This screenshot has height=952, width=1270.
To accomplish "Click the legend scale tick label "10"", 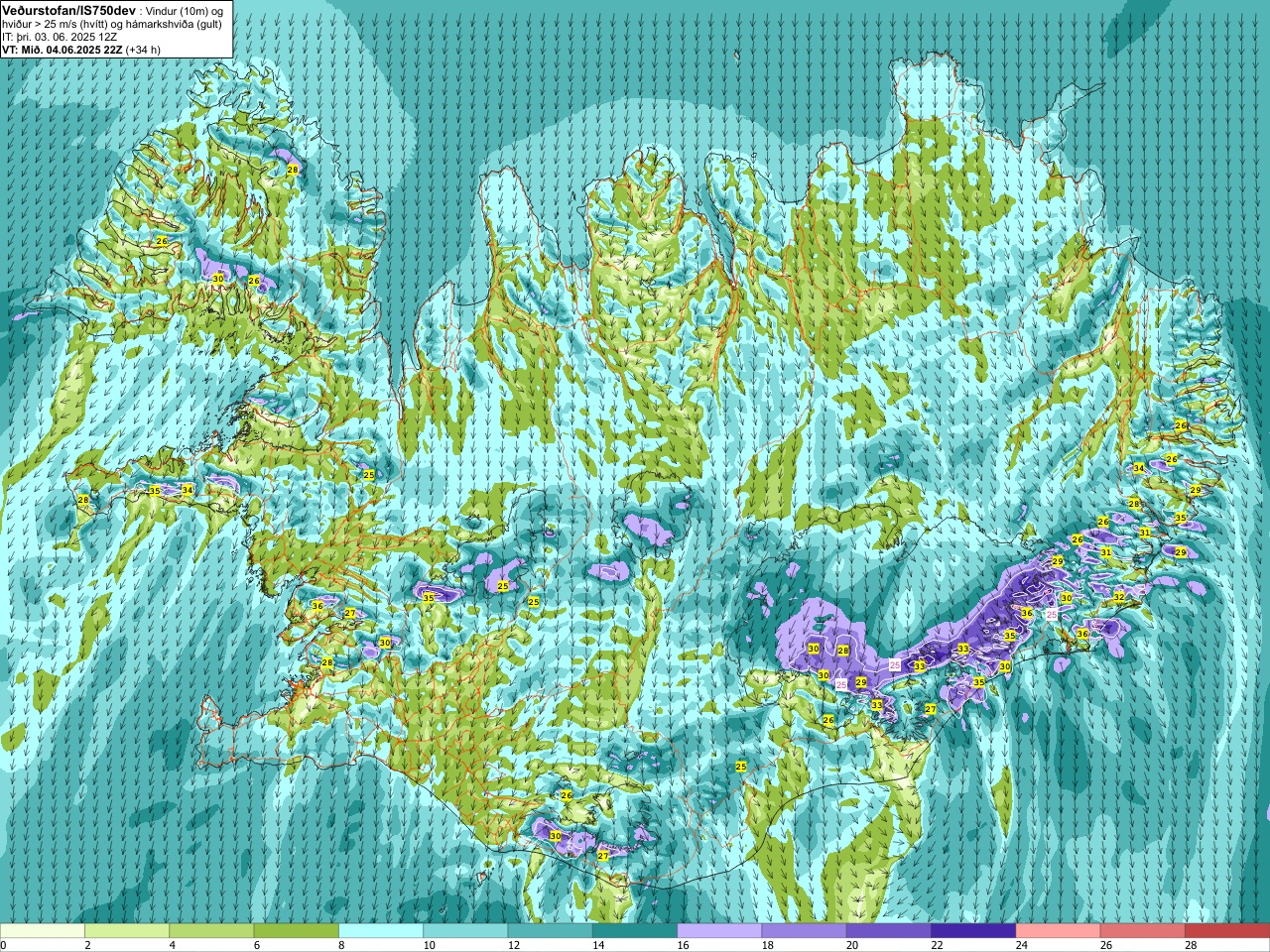I will tap(429, 945).
